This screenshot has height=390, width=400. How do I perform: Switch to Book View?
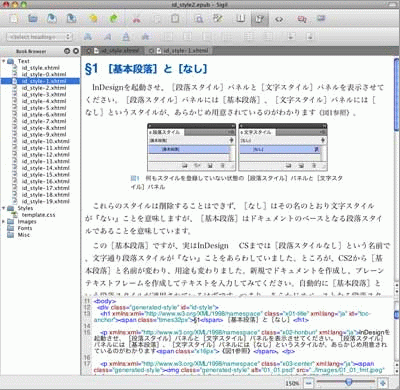[x=240, y=19]
